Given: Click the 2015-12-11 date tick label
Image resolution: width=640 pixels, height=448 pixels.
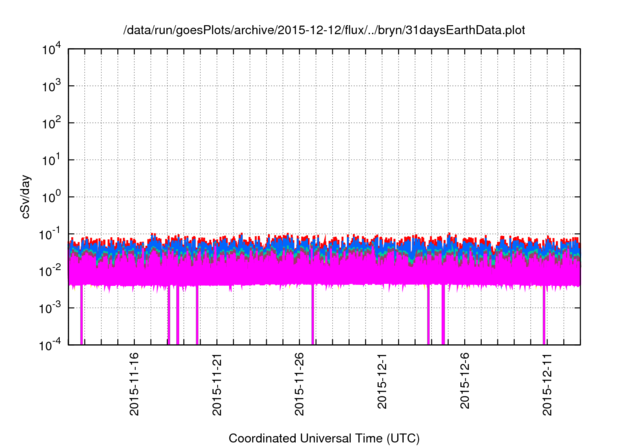Looking at the screenshot, I should [x=547, y=384].
